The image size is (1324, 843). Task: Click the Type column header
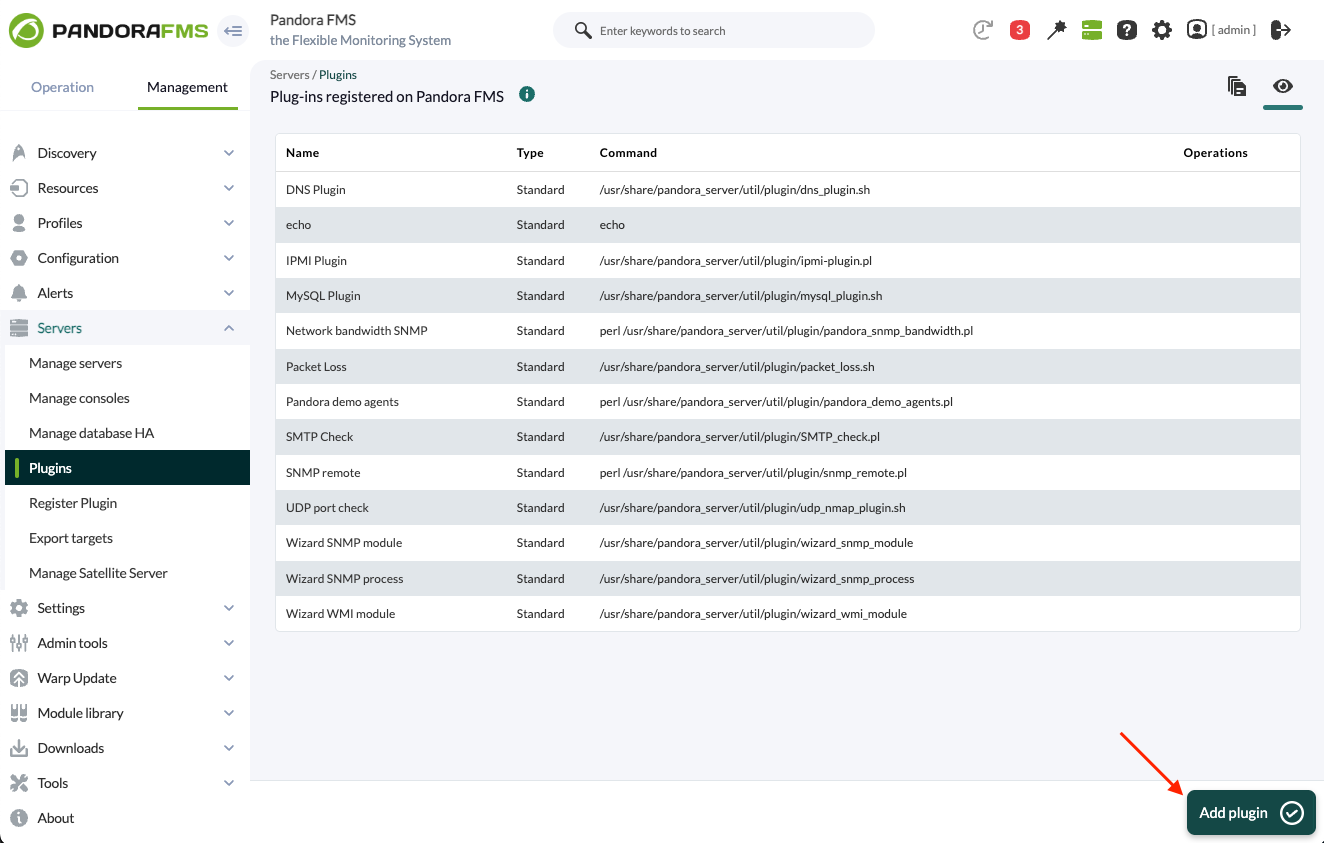tap(530, 153)
